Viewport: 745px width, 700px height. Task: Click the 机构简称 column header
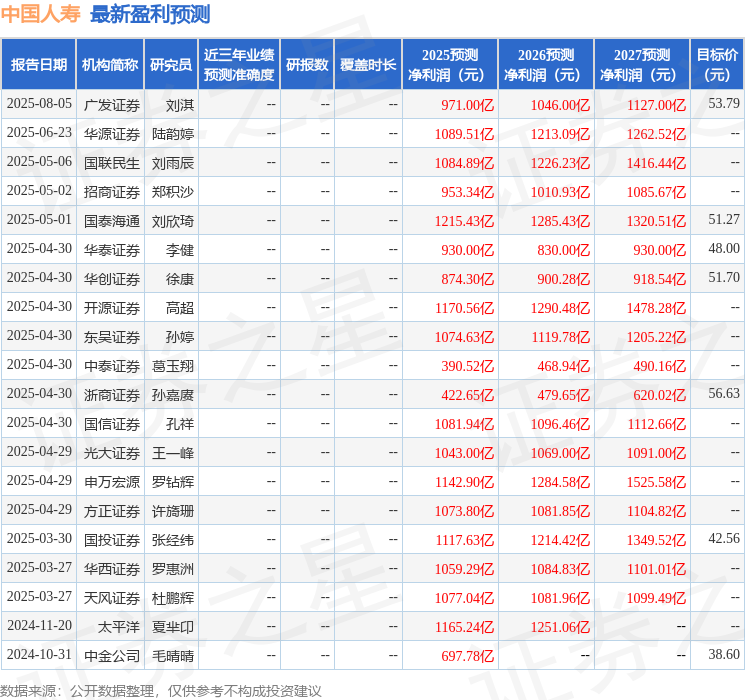pyautogui.click(x=110, y=65)
